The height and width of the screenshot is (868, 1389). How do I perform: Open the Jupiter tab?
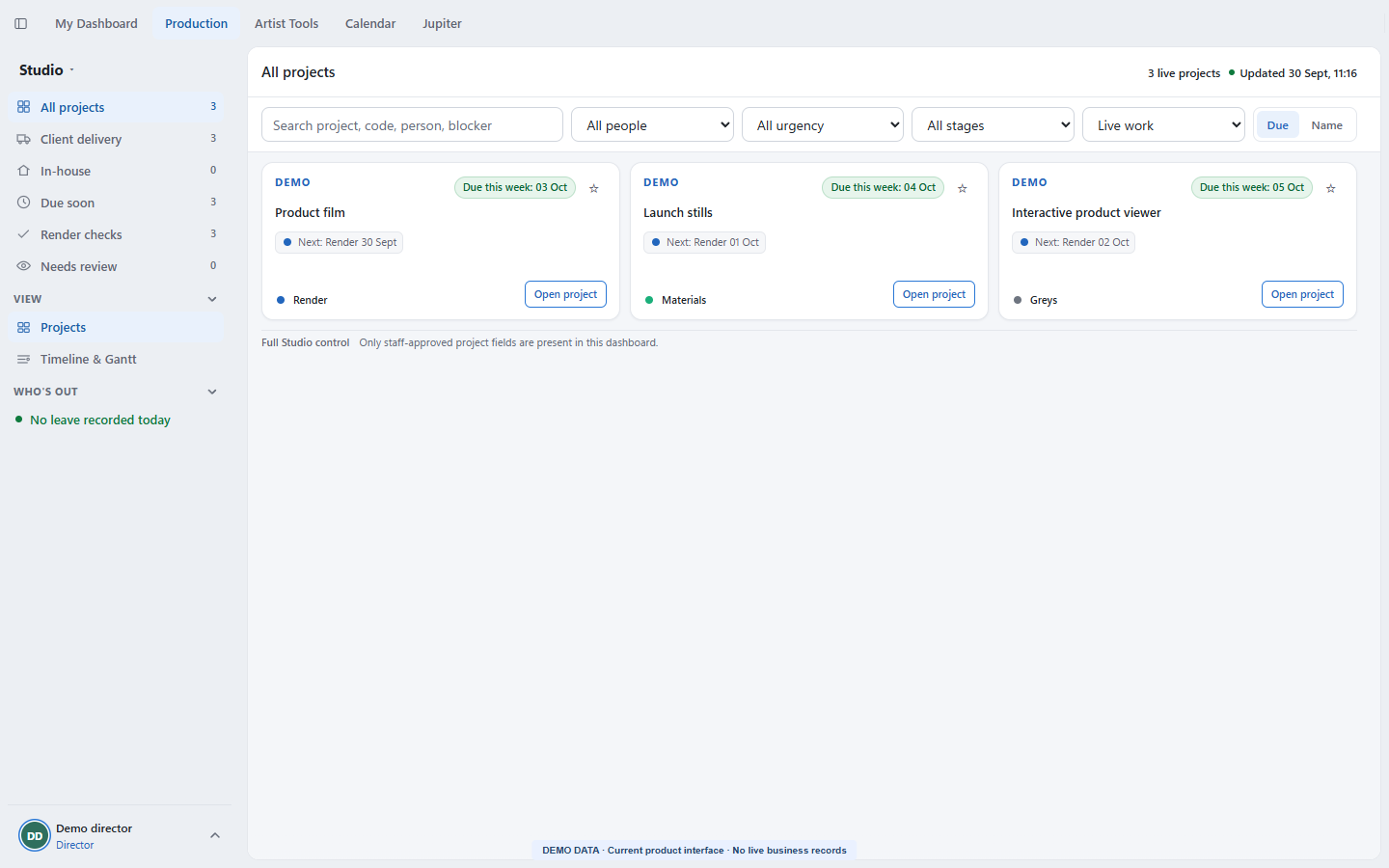[442, 23]
